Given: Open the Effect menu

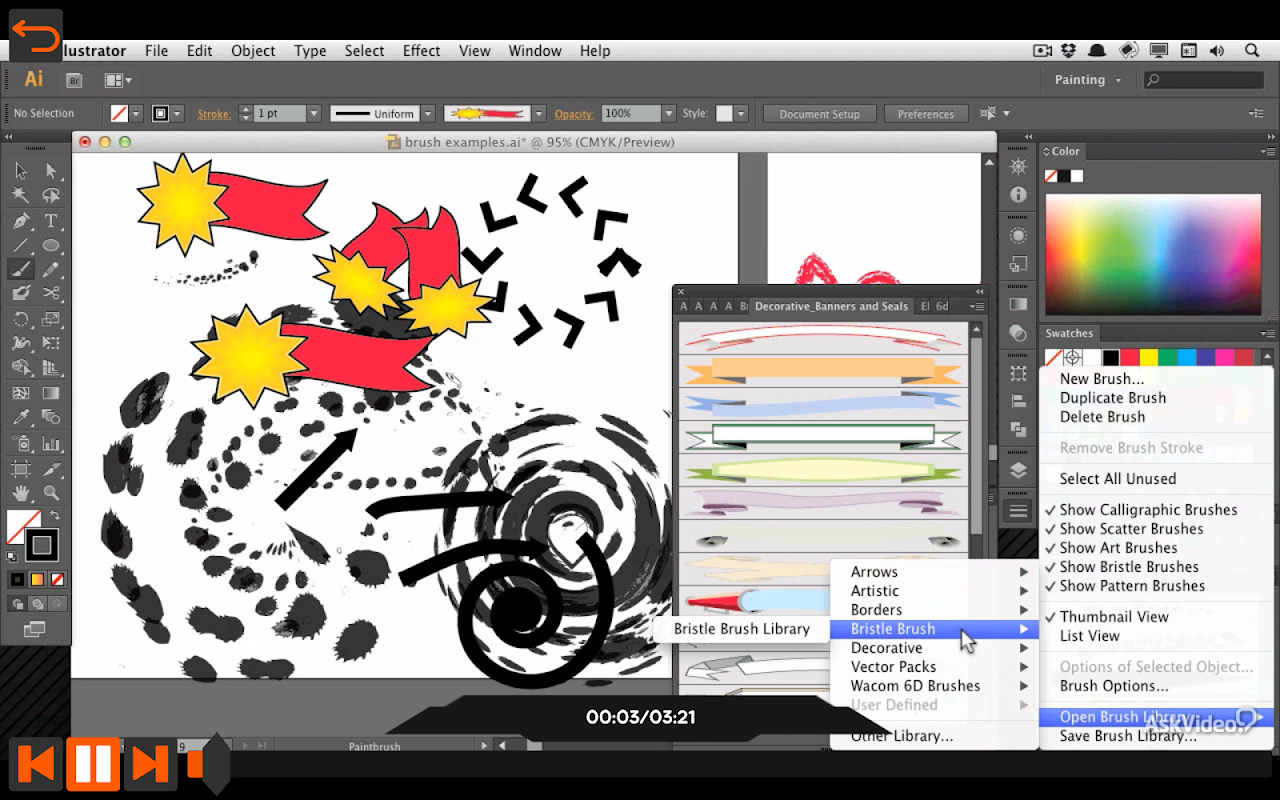Looking at the screenshot, I should tap(421, 51).
